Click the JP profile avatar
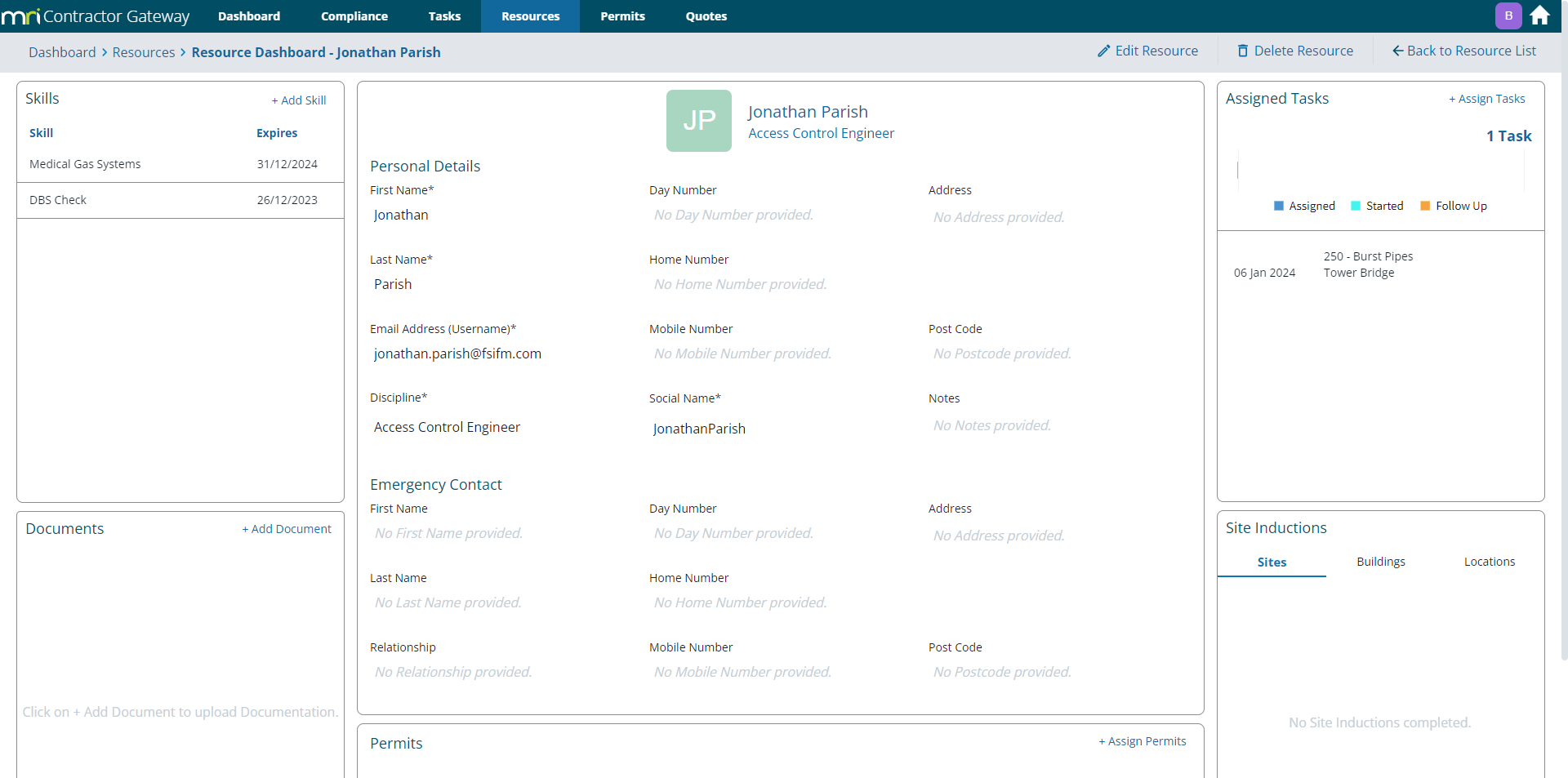Image resolution: width=1568 pixels, height=778 pixels. (x=699, y=121)
